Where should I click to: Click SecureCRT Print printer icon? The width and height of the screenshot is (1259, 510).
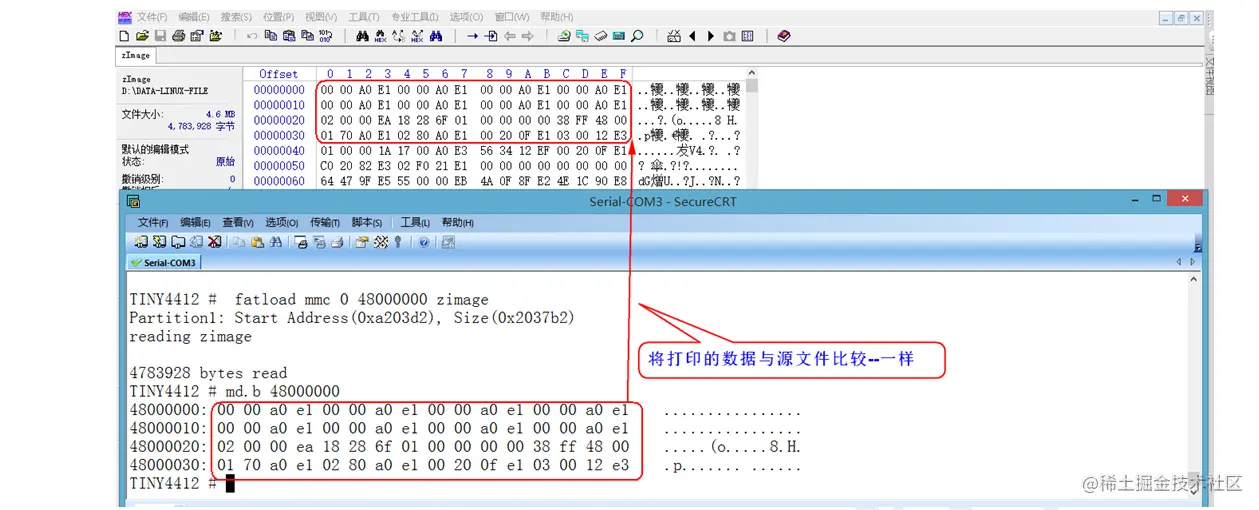click(337, 242)
